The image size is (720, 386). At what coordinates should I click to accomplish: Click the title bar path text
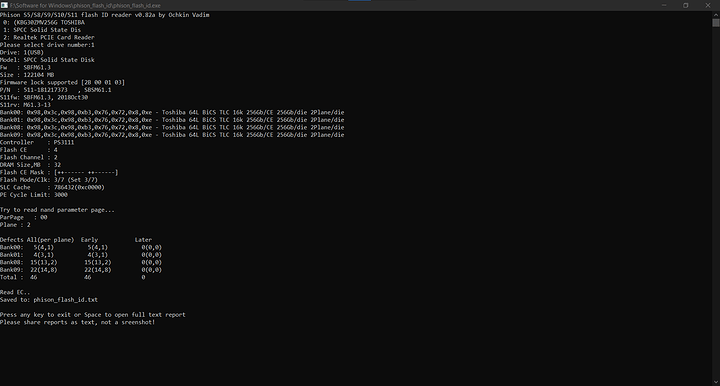[85, 6]
